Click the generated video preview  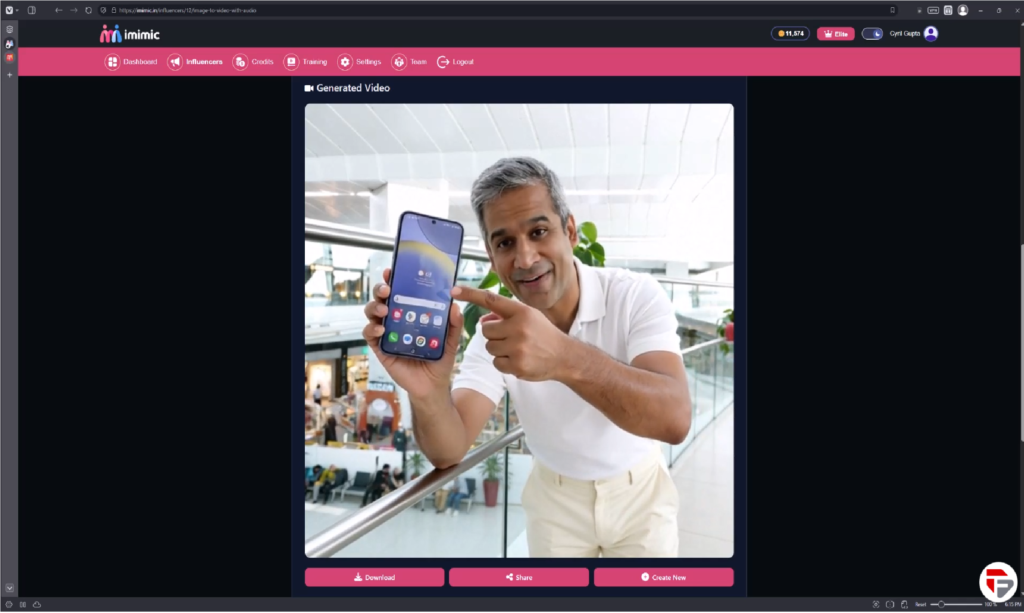(x=518, y=330)
